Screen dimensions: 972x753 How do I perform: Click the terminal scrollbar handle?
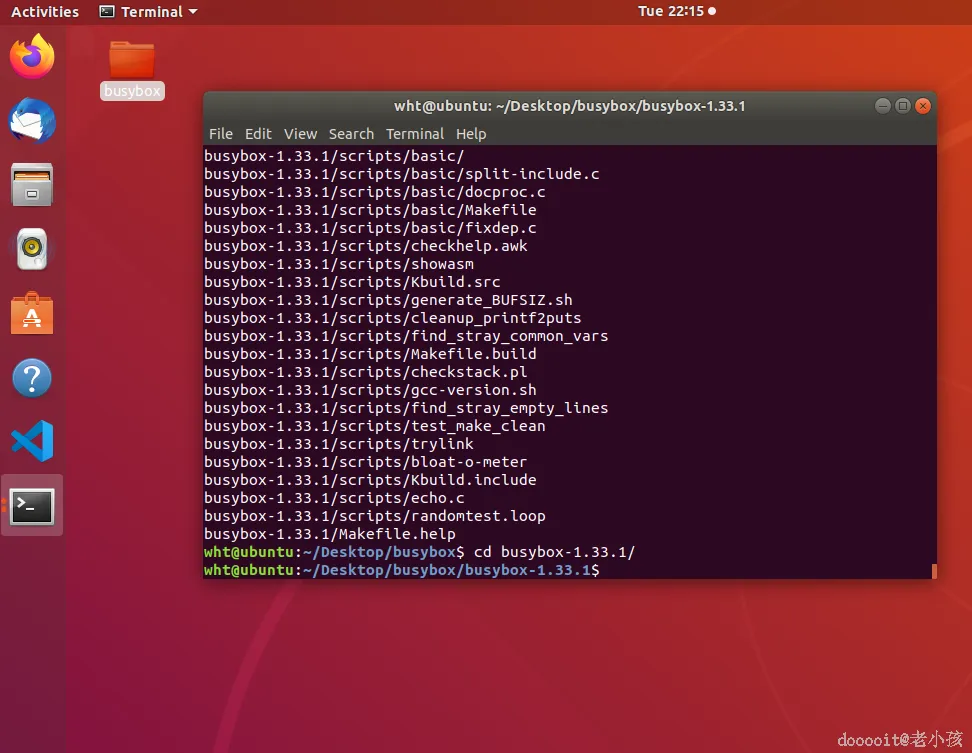(x=934, y=570)
